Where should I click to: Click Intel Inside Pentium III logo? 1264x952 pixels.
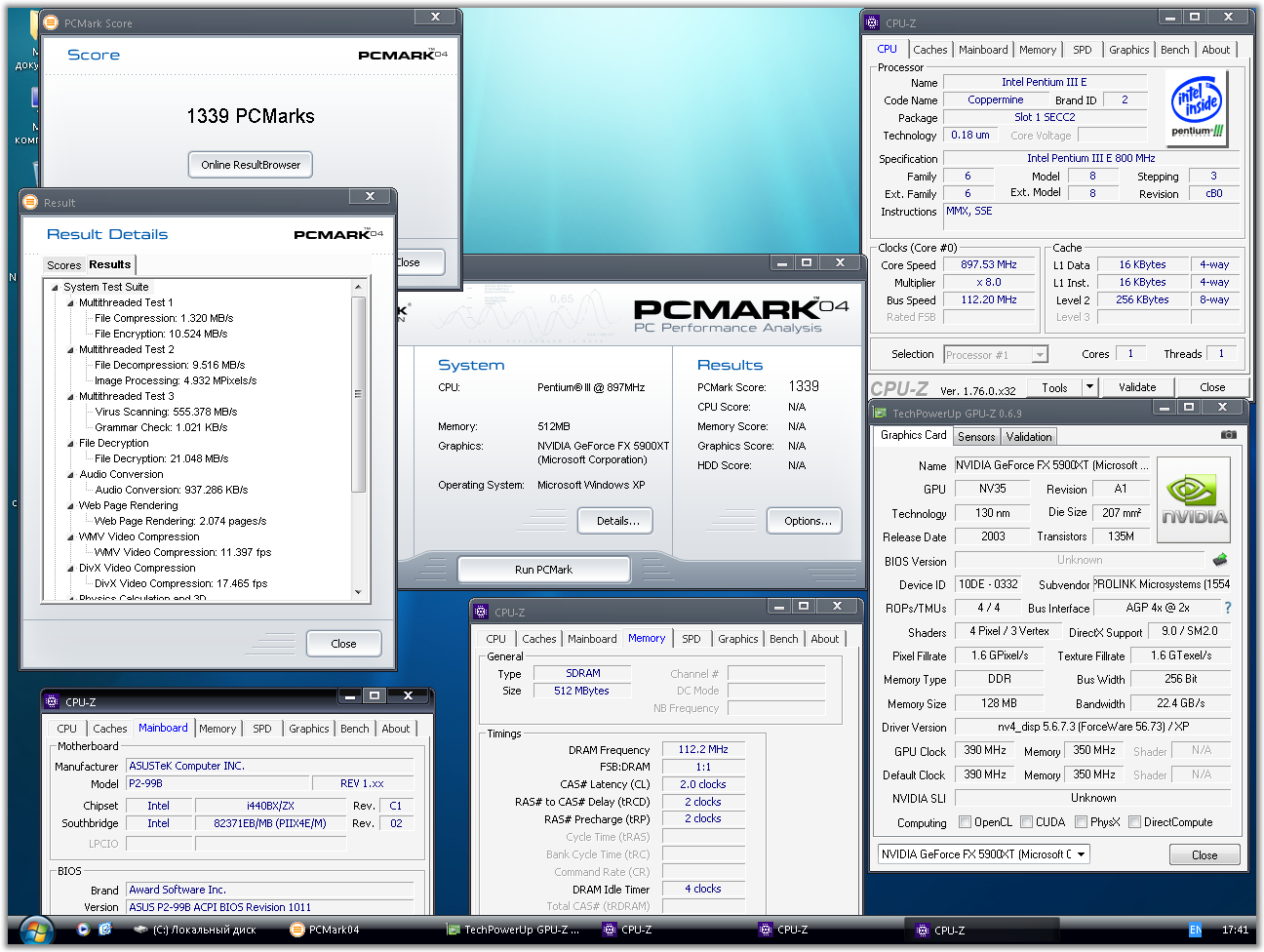point(1197,110)
